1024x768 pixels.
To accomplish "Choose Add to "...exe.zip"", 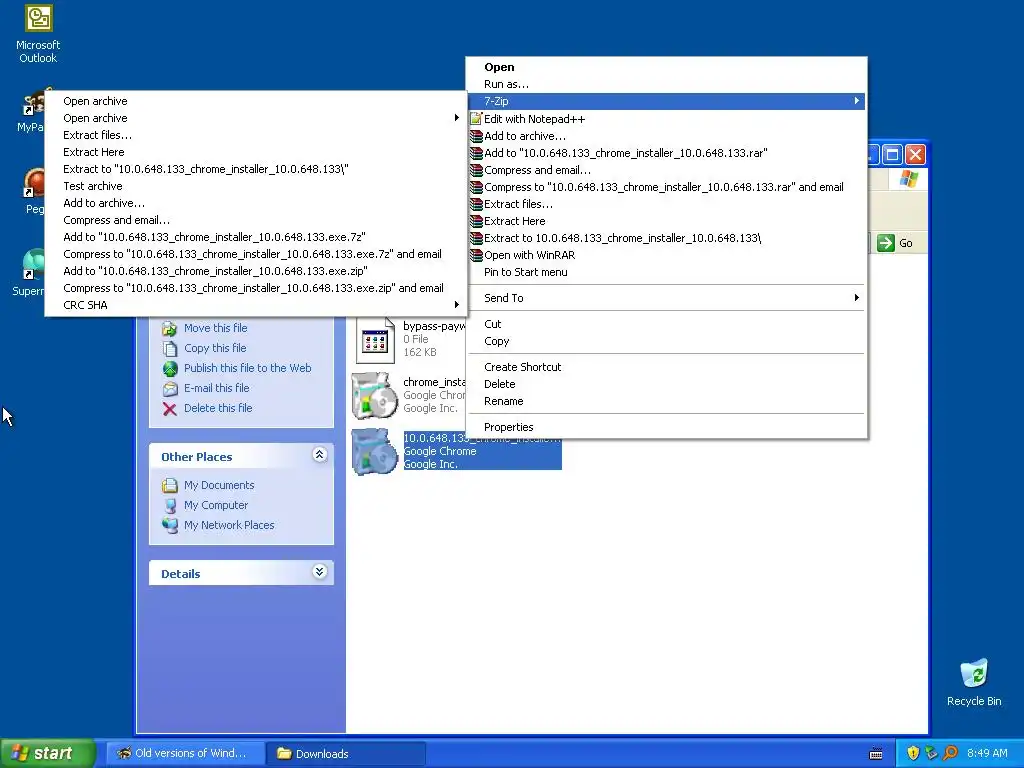I will coord(256,271).
